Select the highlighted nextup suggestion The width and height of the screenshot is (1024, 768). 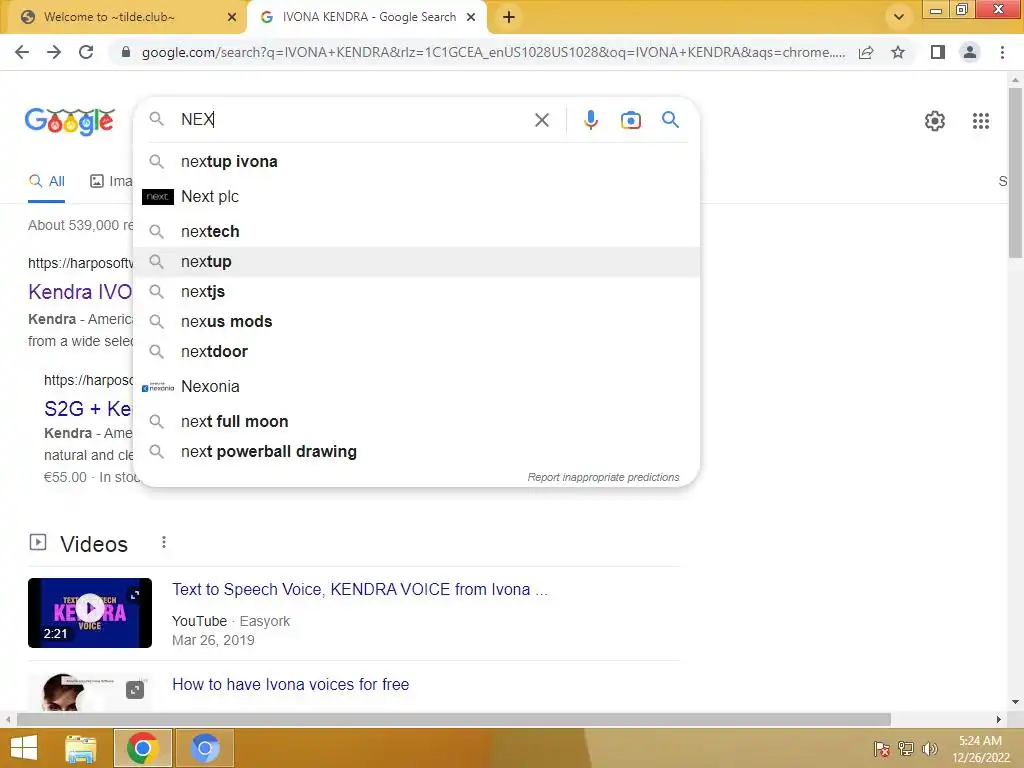point(416,262)
